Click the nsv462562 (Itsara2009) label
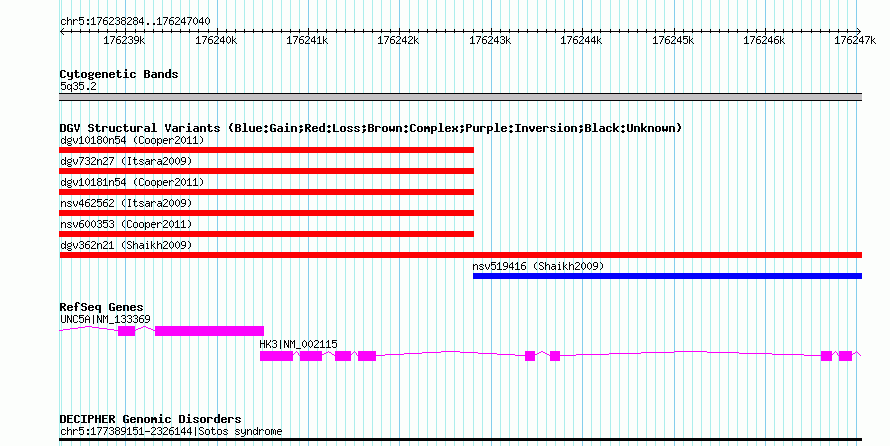890x446 pixels. click(126, 203)
